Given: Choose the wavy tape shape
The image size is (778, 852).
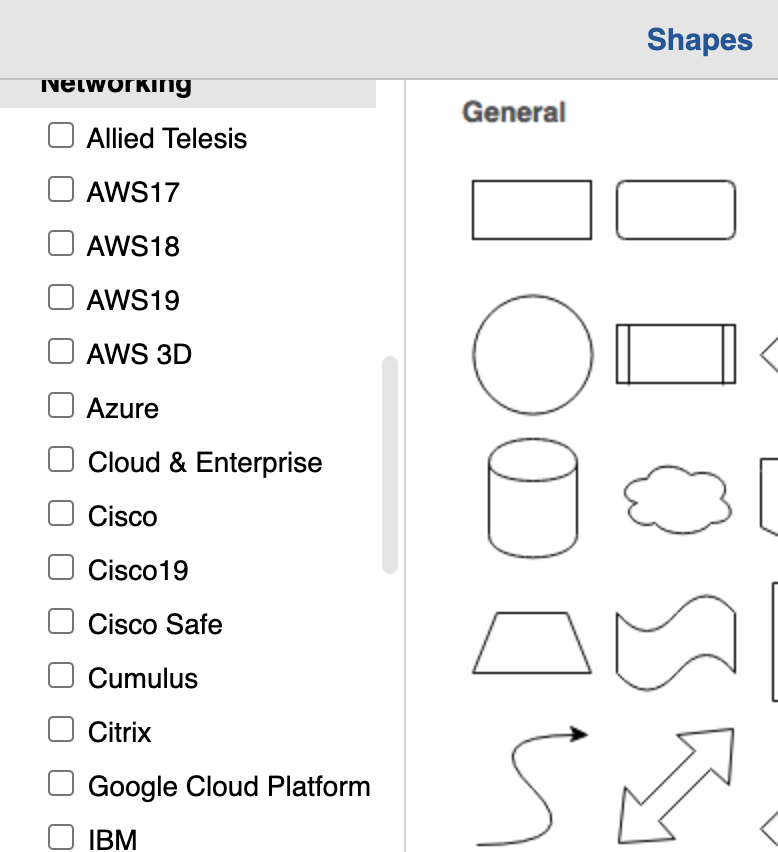Looking at the screenshot, I should tap(676, 643).
